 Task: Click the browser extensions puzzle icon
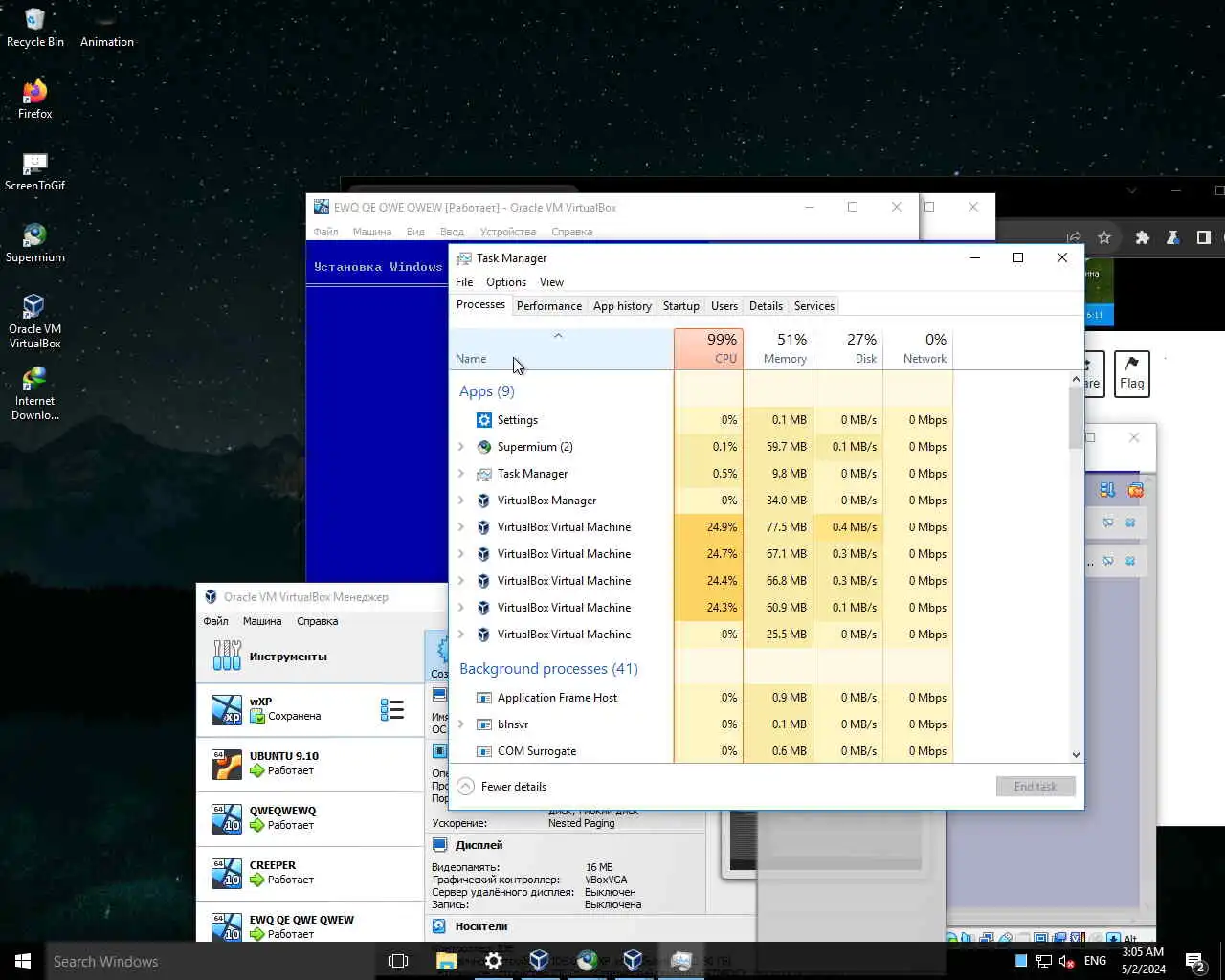[x=1142, y=237]
